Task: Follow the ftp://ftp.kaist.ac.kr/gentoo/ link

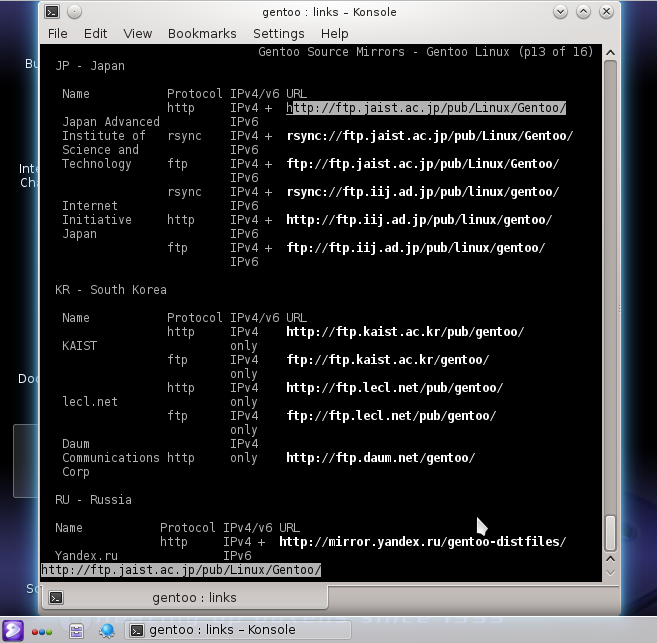Action: click(388, 360)
